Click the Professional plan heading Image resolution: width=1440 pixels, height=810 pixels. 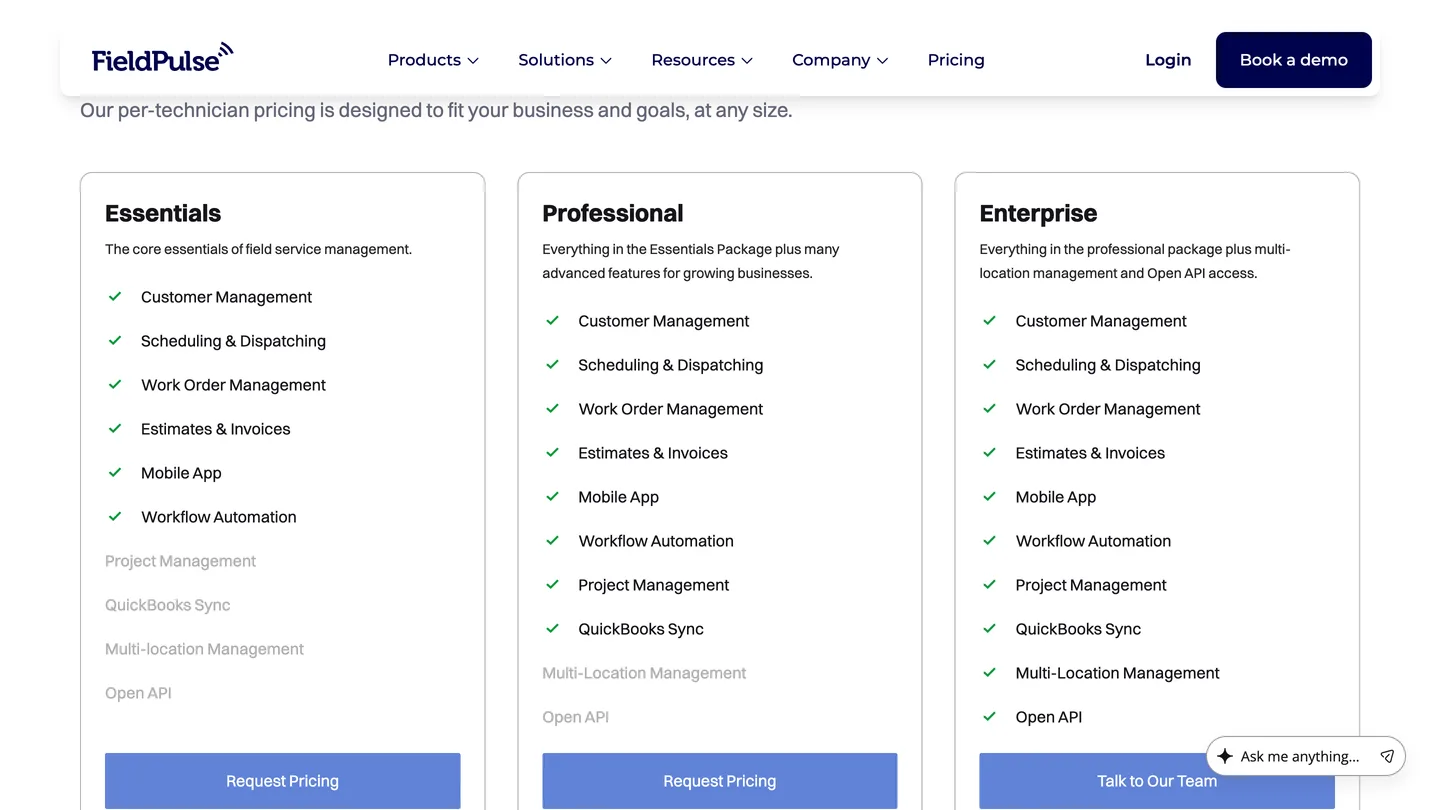(613, 213)
